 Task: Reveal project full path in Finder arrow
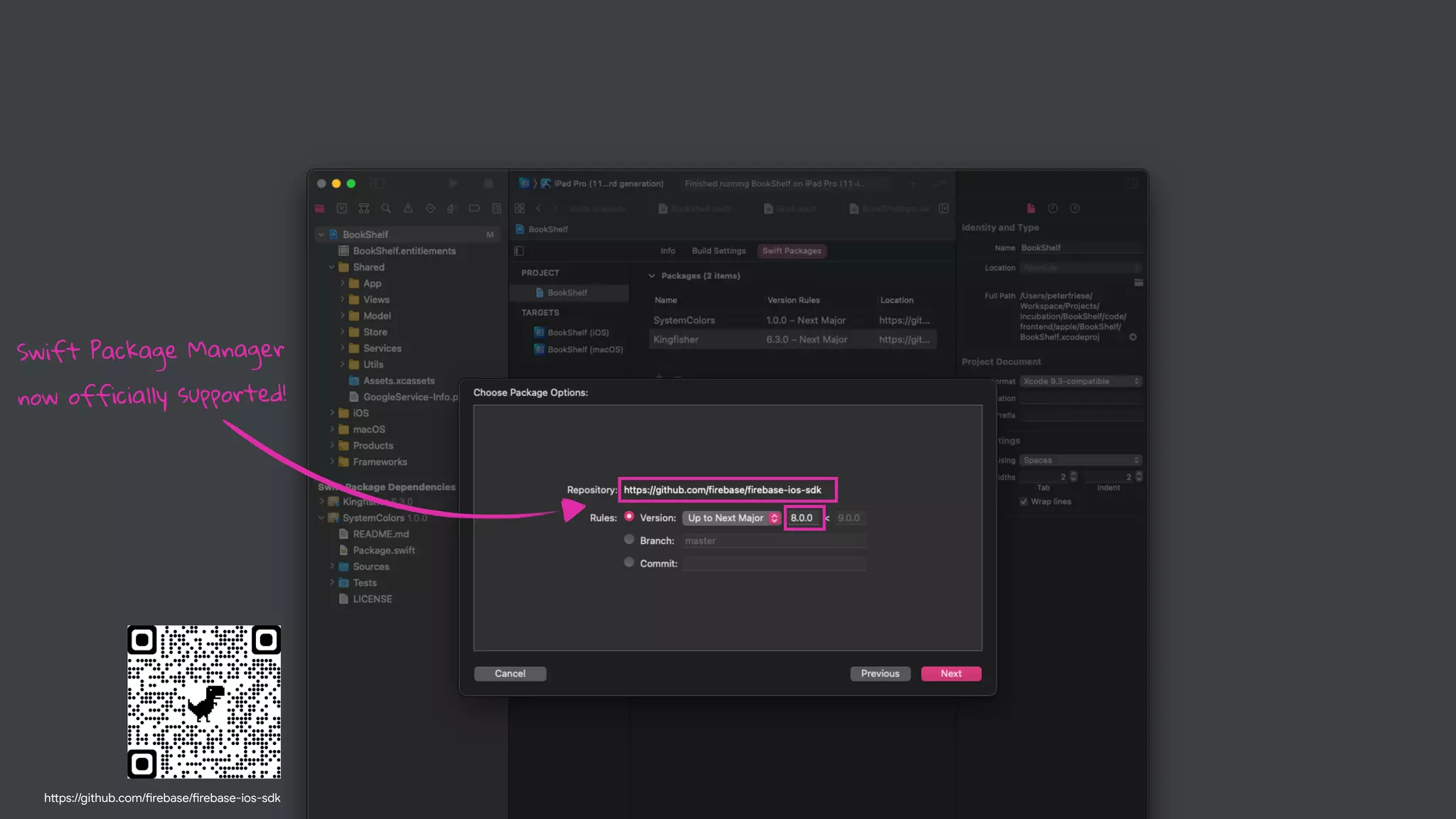coord(1133,337)
